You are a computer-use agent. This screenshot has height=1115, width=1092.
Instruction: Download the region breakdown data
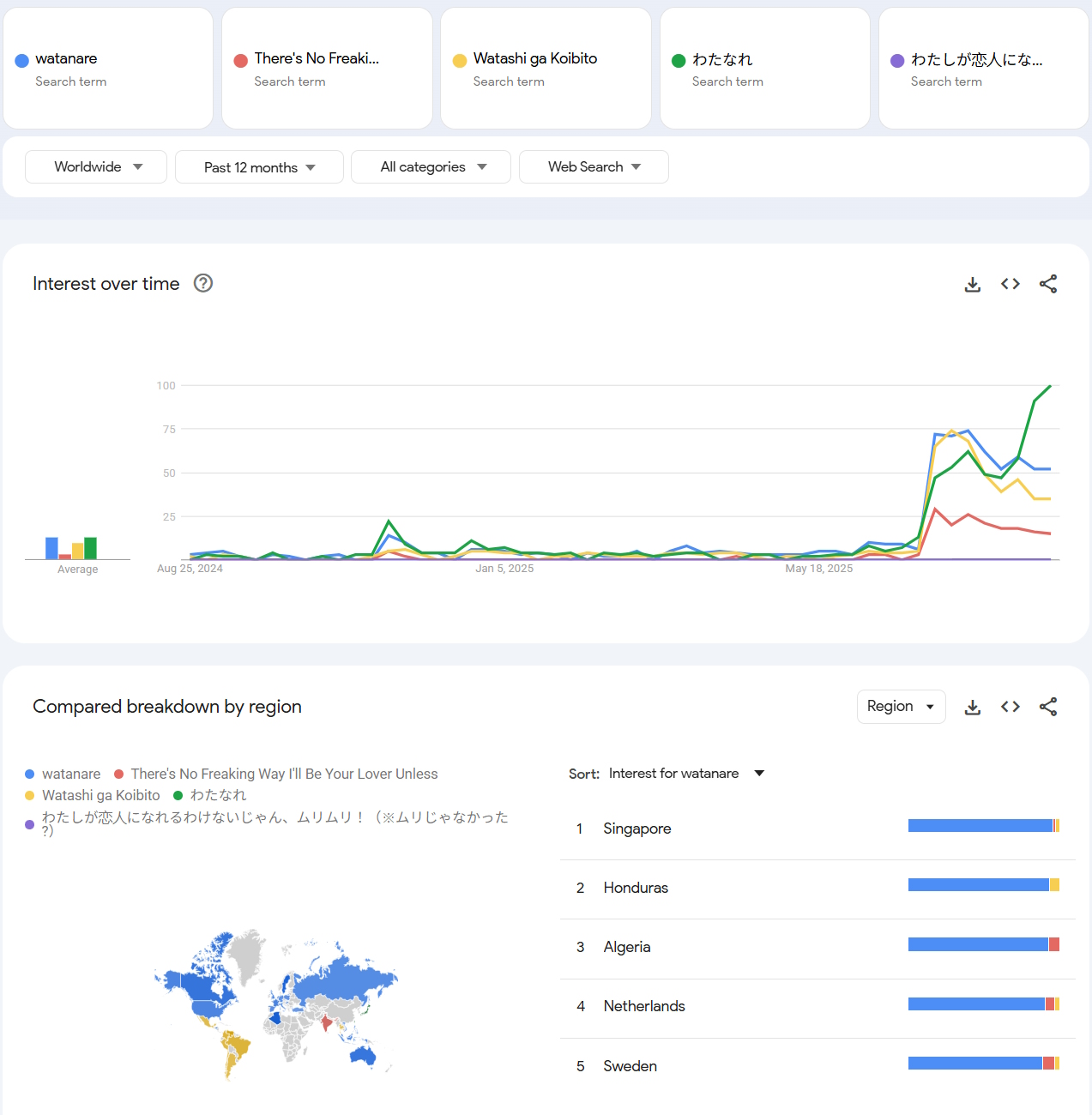[972, 707]
